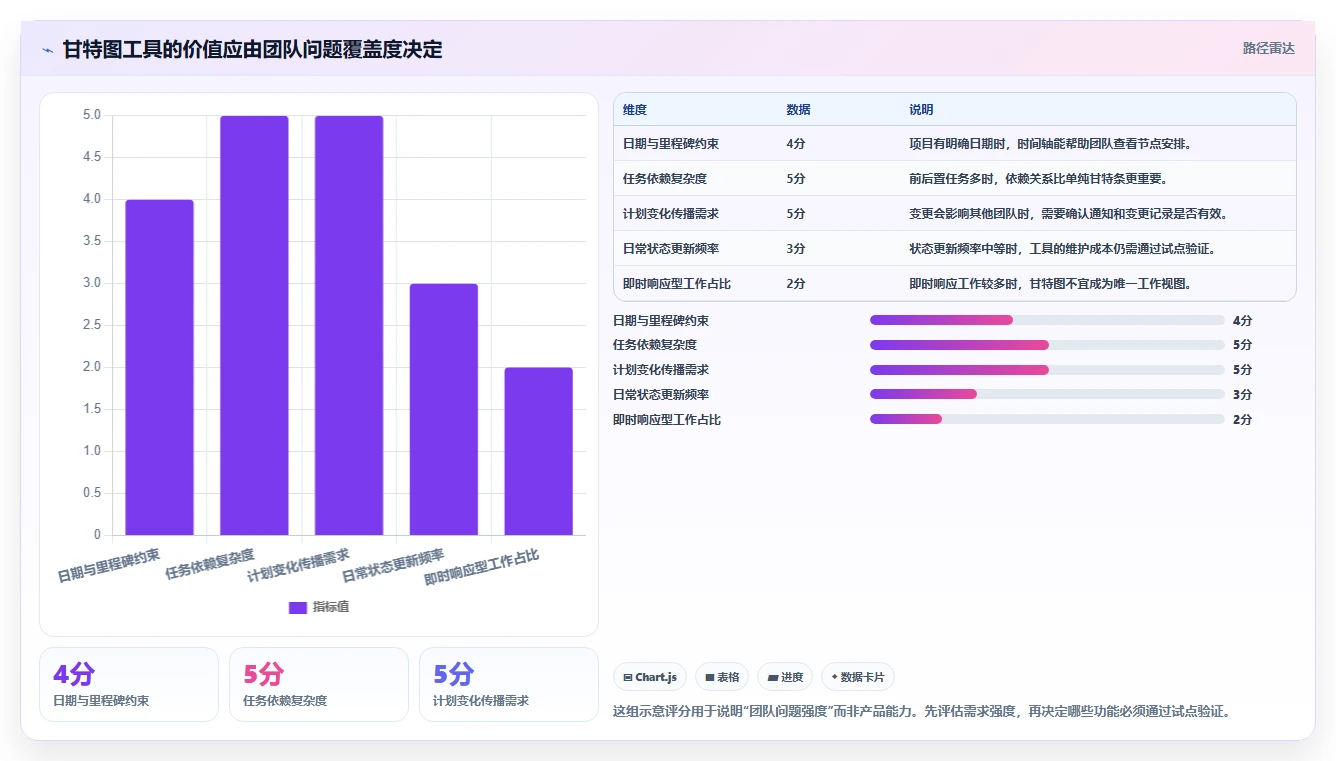Click description starting 变更会影响其他团队时
This screenshot has width=1336, height=761.
tap(1068, 214)
